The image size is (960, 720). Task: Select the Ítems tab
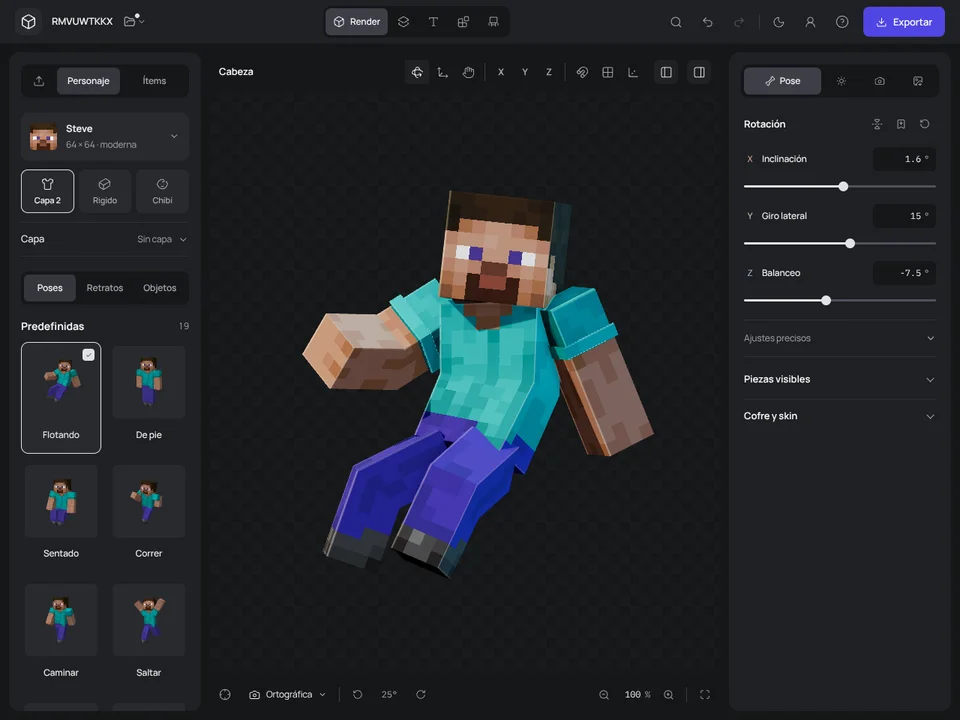tap(154, 81)
